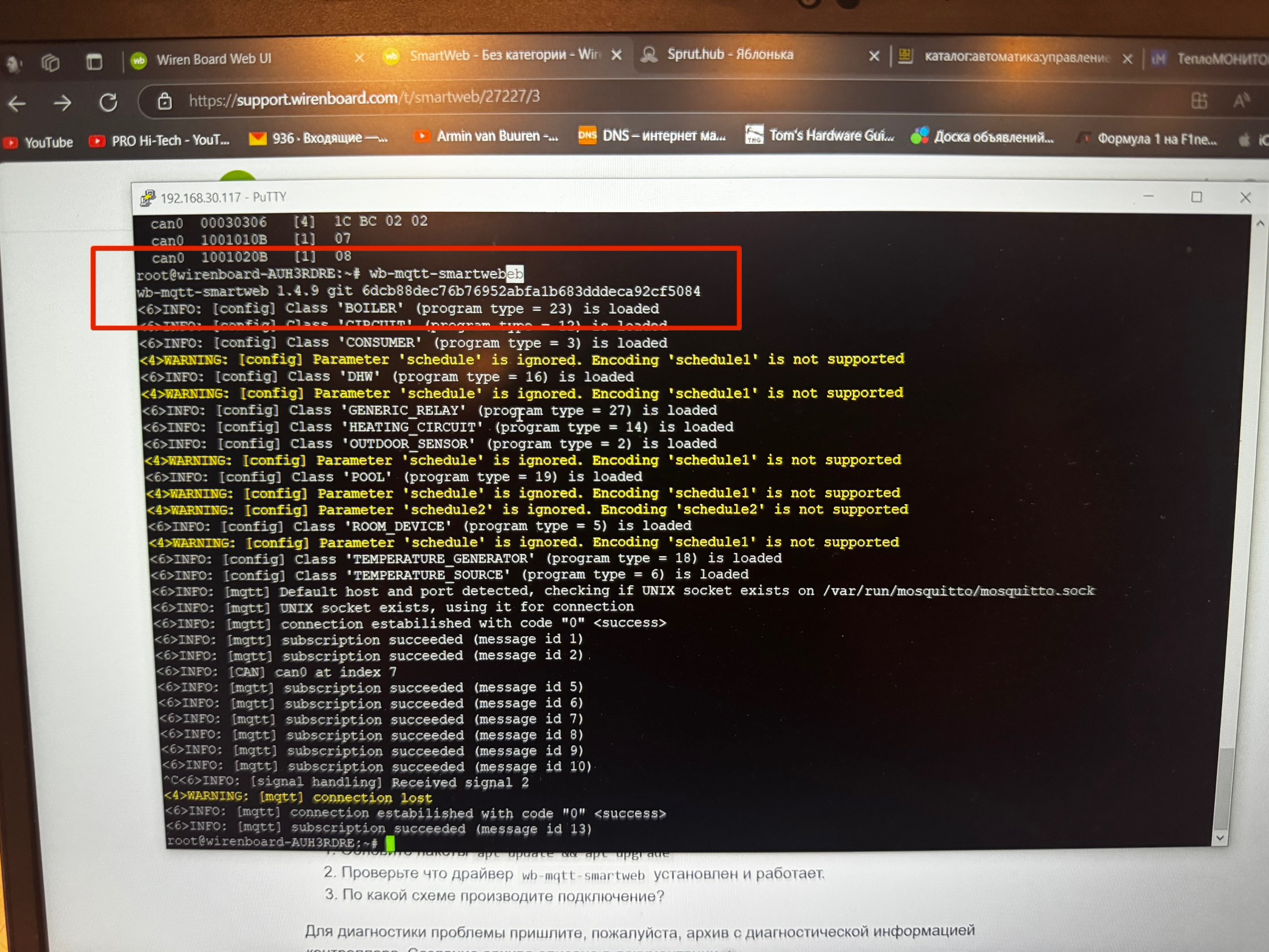Open Tom's Hardware Guide bookmark
Image resolution: width=1269 pixels, height=952 pixels.
[819, 135]
